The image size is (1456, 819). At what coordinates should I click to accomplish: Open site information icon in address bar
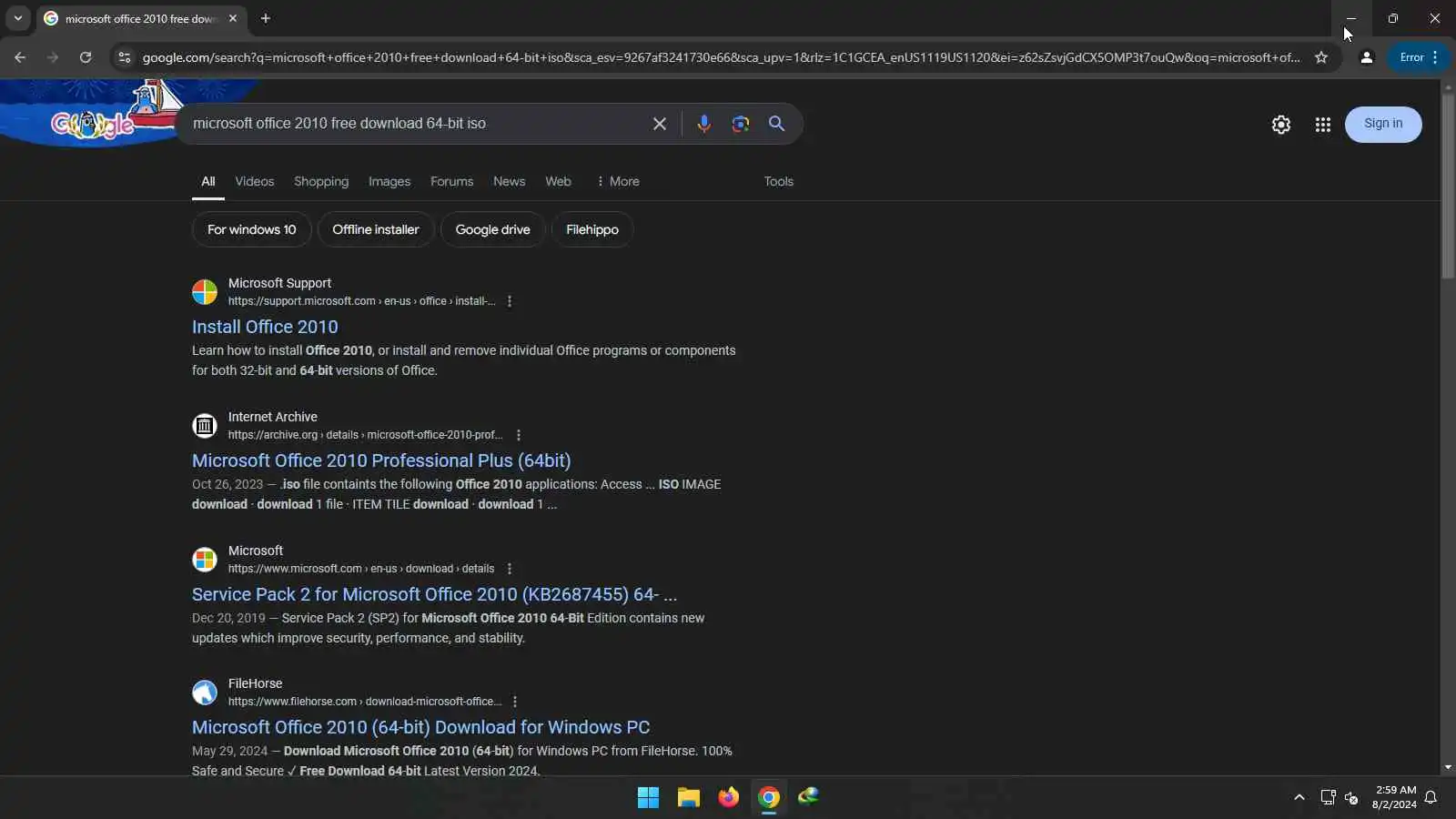click(125, 57)
